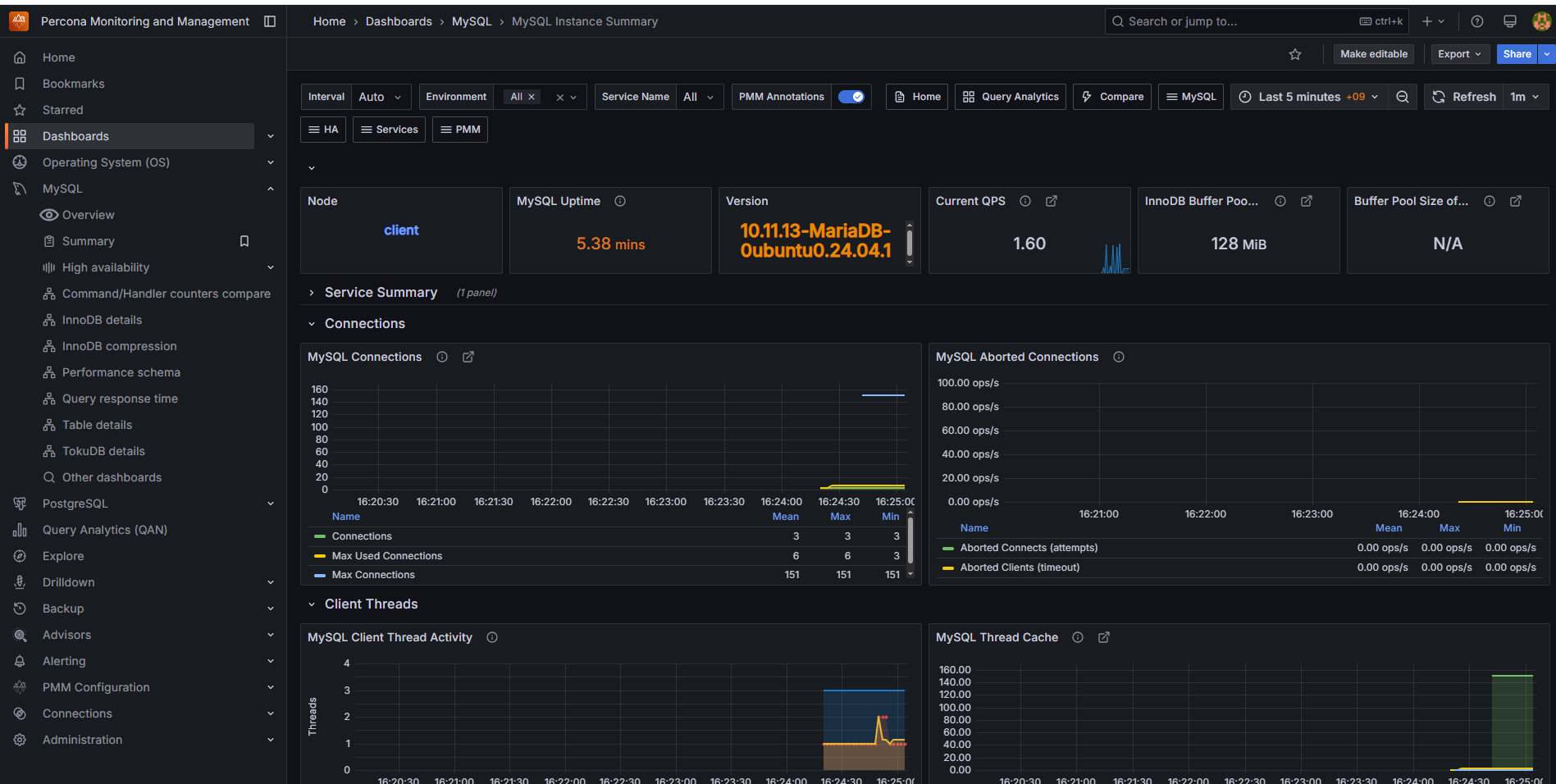Click Dashboards breadcrumb link
Screen dimensions: 1556x784
399,21
